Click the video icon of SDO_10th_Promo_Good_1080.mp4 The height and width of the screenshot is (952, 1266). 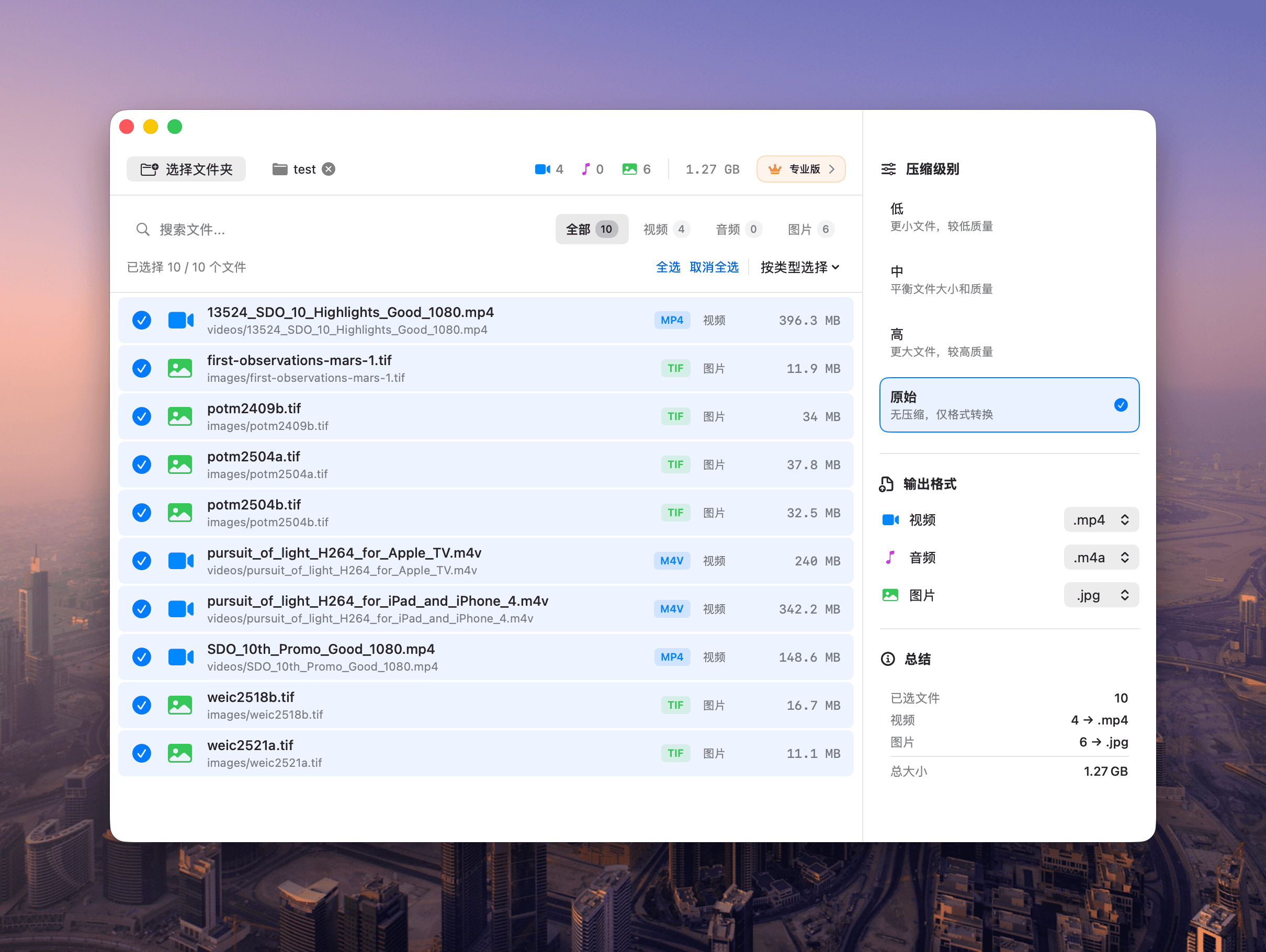pos(180,657)
